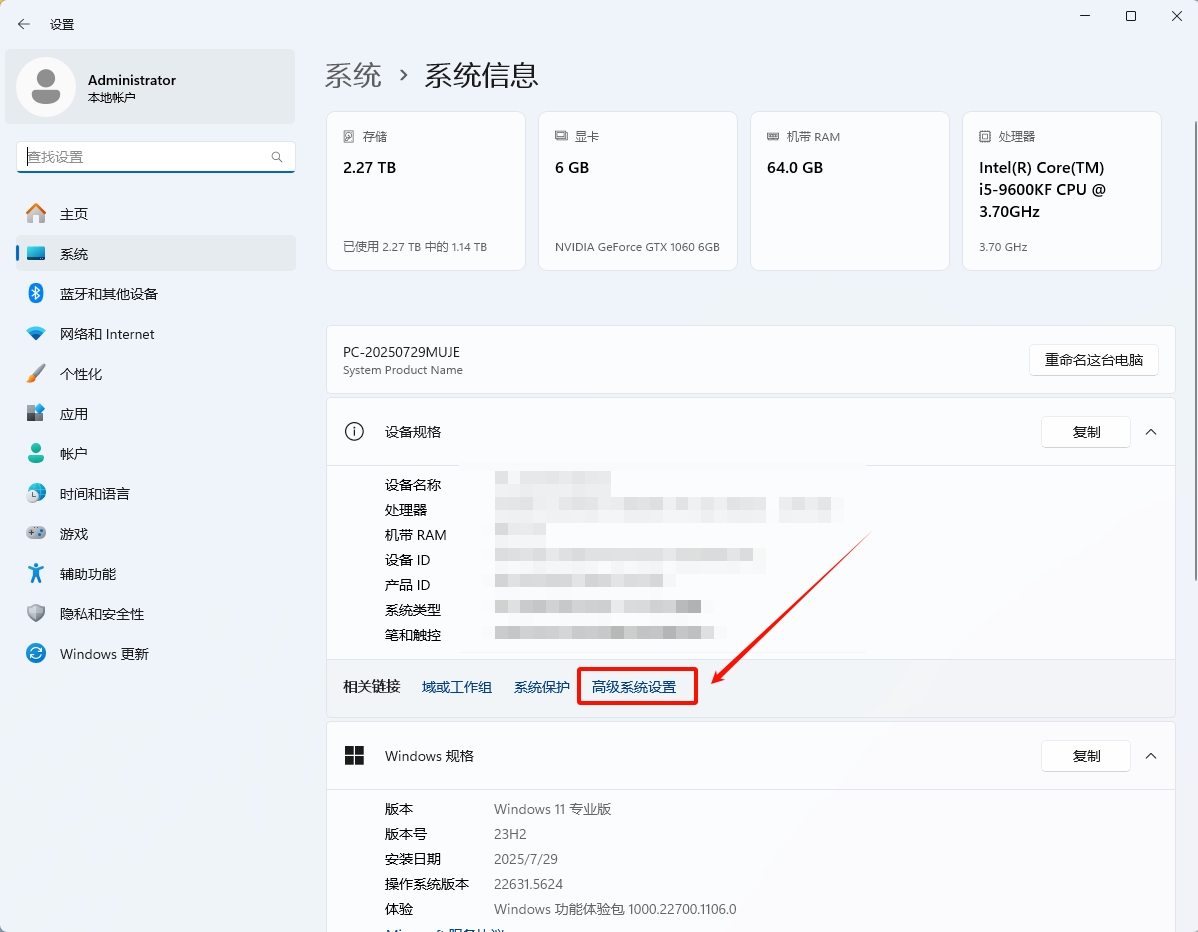1198x932 pixels.
Task: Click 重命名这台电脑 button
Action: (1093, 360)
